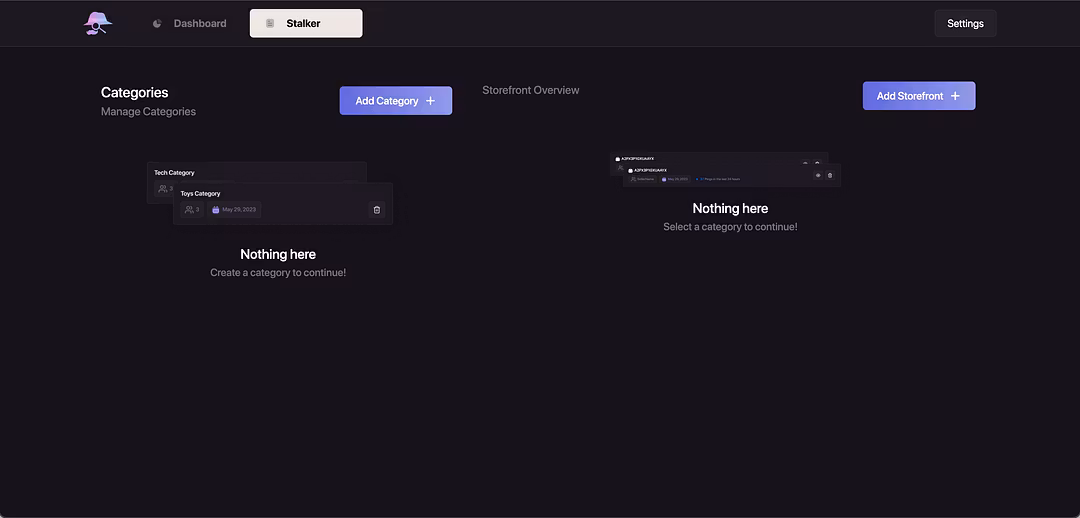Select the Stalker tab

(x=305, y=24)
